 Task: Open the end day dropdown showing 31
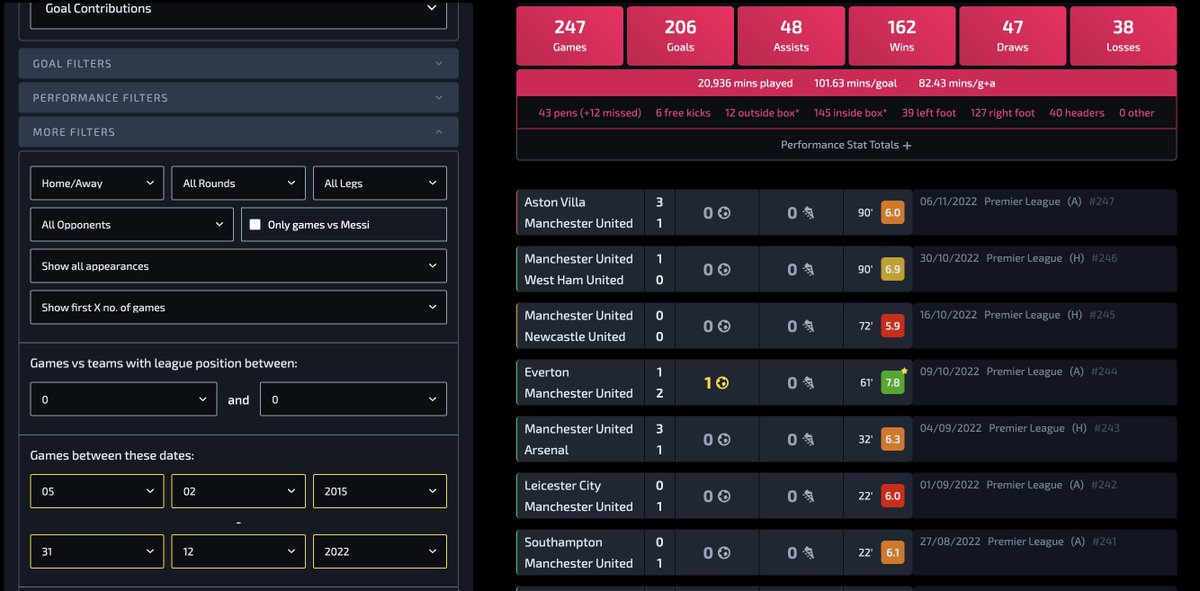point(97,551)
